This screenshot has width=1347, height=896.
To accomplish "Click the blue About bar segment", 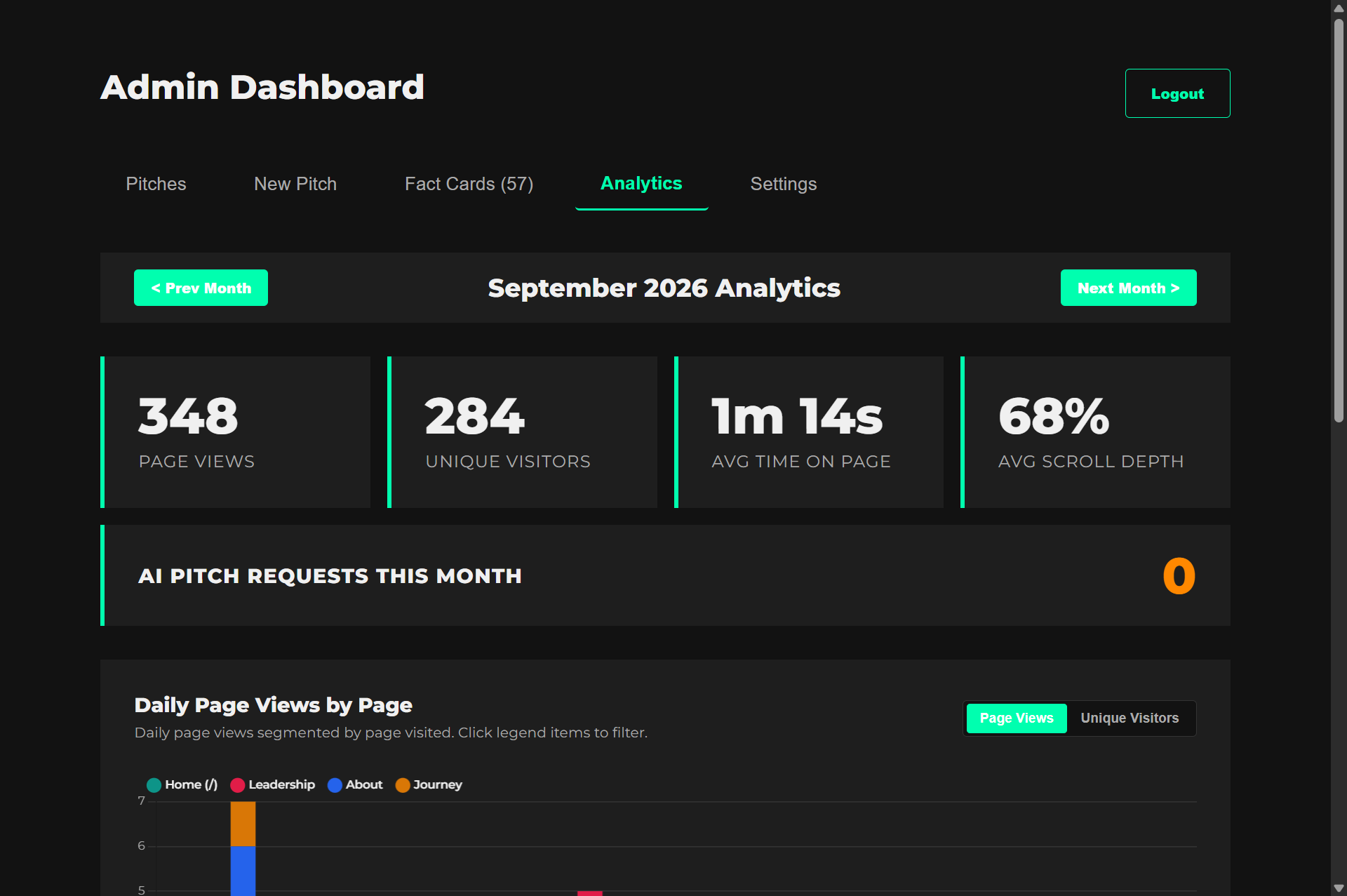I will click(x=243, y=871).
